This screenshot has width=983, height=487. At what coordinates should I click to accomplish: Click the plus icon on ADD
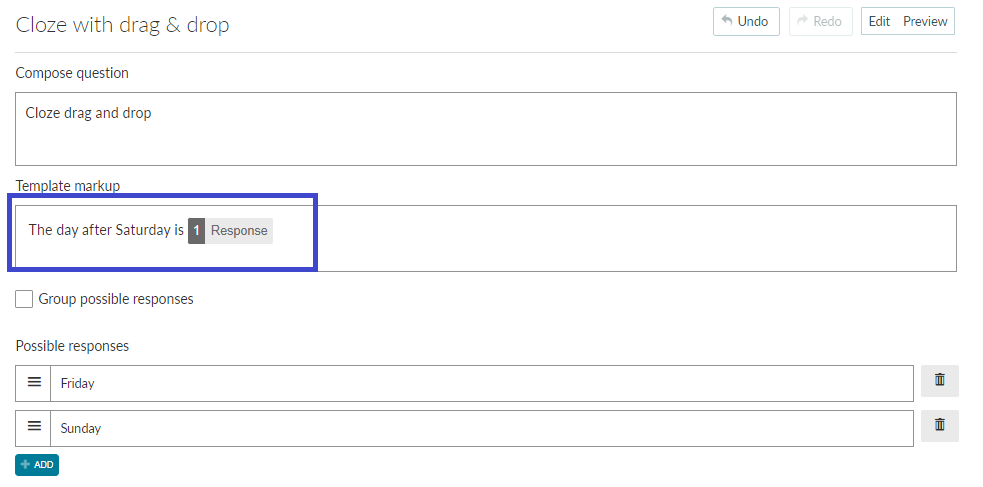pyautogui.click(x=25, y=464)
